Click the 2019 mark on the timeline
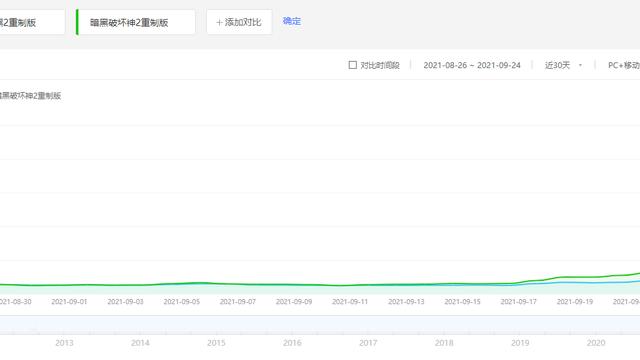The width and height of the screenshot is (640, 360). pos(520,343)
